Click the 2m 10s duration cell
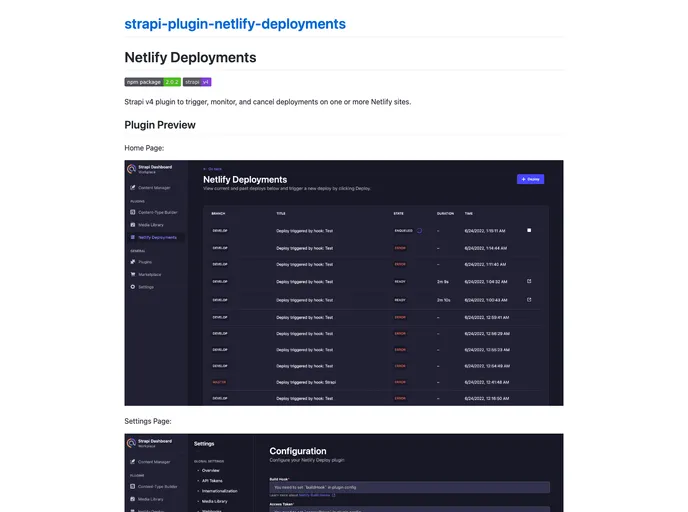 pos(444,300)
